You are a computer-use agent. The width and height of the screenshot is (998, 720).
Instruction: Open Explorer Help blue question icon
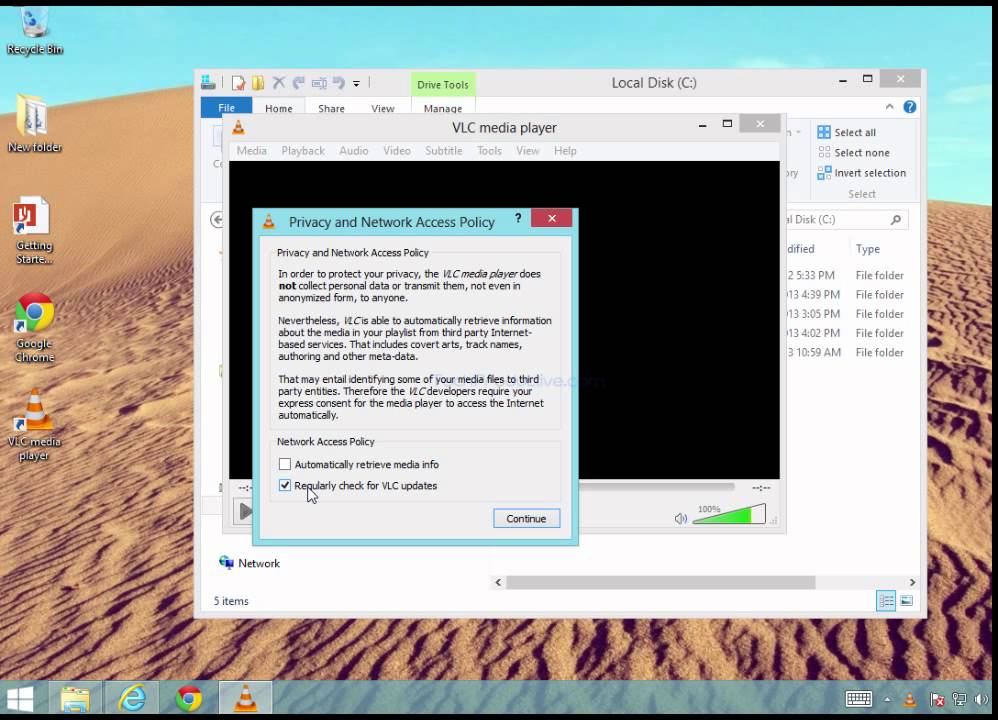(x=910, y=107)
